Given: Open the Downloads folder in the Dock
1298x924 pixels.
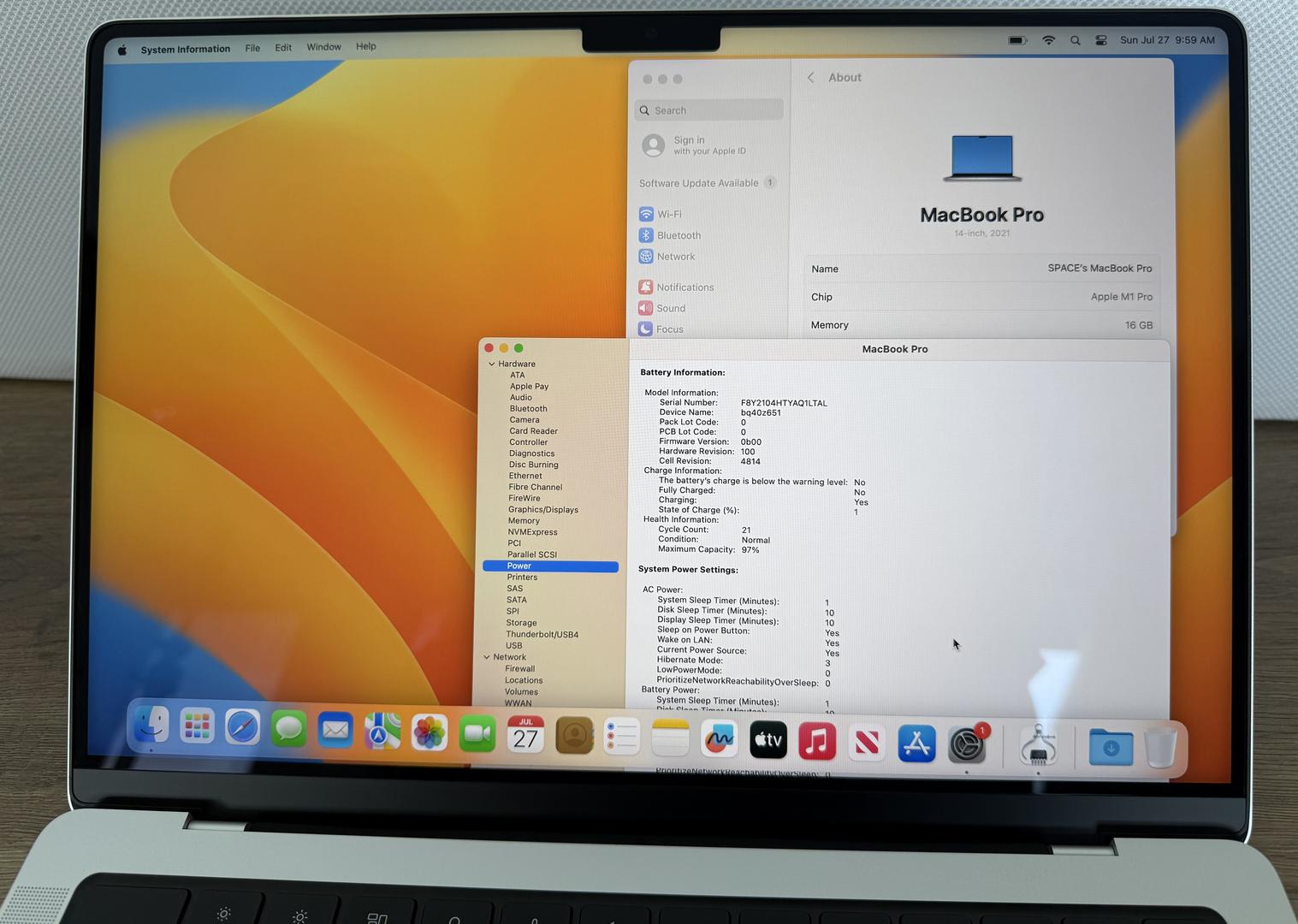Looking at the screenshot, I should coord(1111,746).
